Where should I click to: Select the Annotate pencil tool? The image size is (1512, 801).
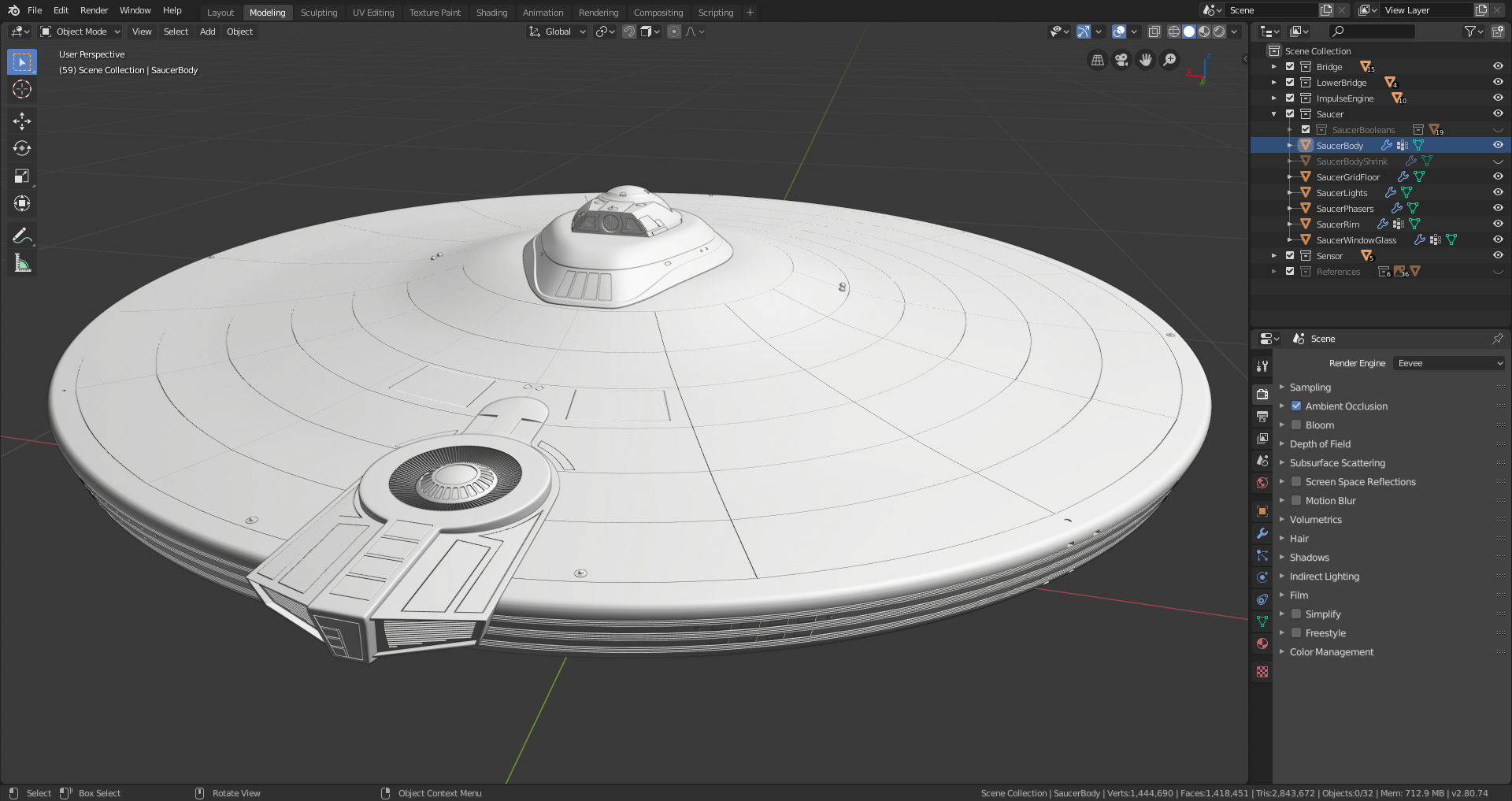point(22,235)
